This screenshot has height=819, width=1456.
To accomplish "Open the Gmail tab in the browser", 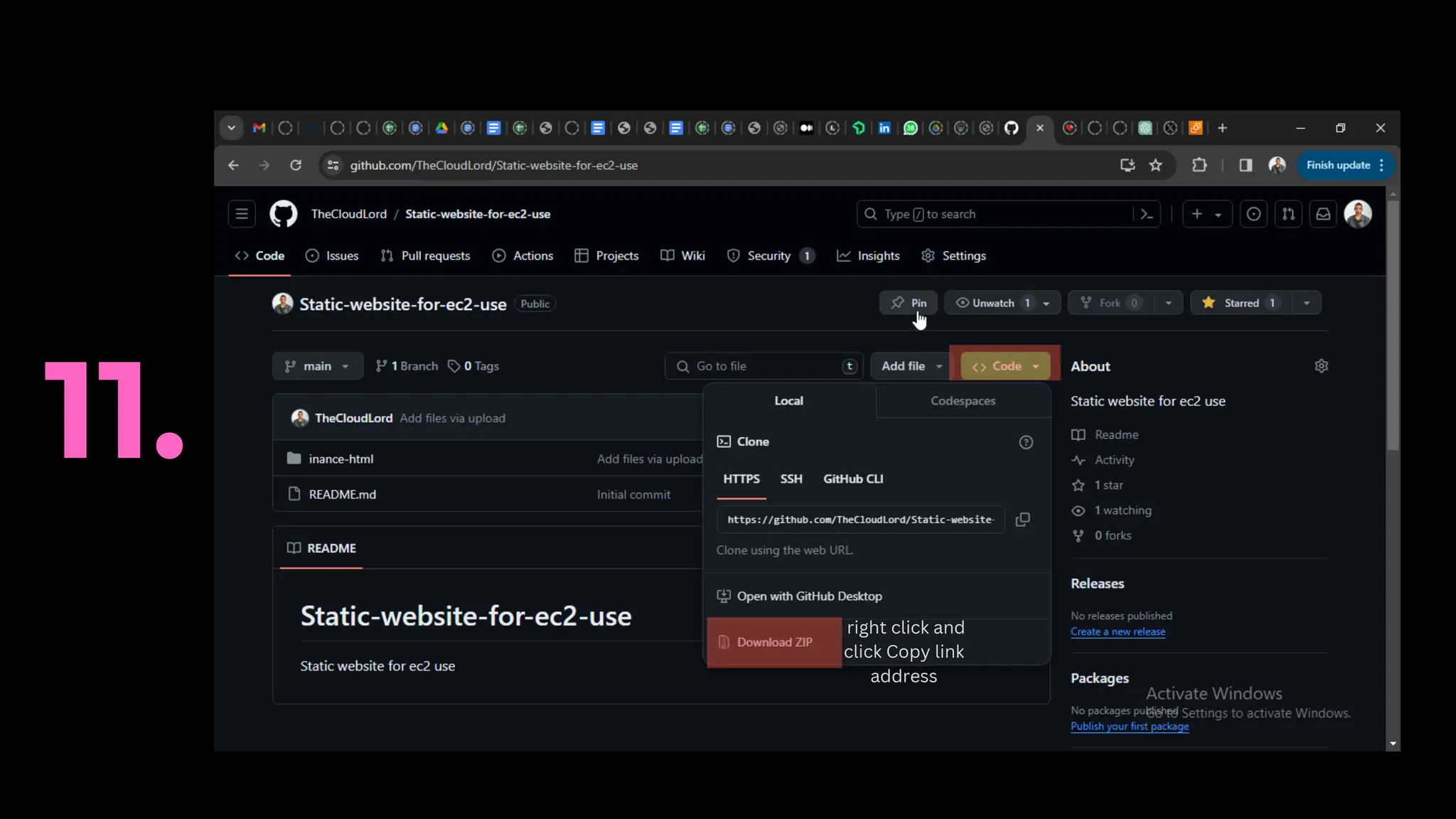I will point(259,128).
